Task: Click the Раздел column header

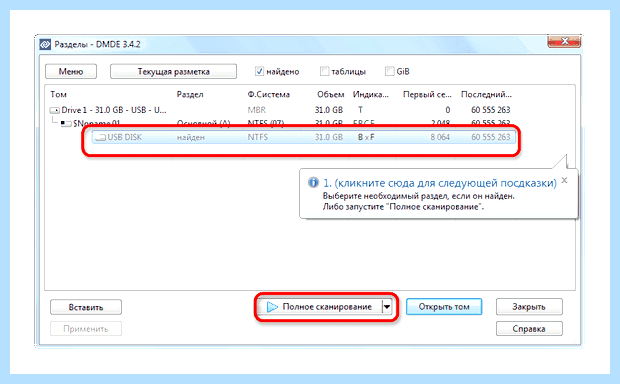Action: [x=190, y=95]
